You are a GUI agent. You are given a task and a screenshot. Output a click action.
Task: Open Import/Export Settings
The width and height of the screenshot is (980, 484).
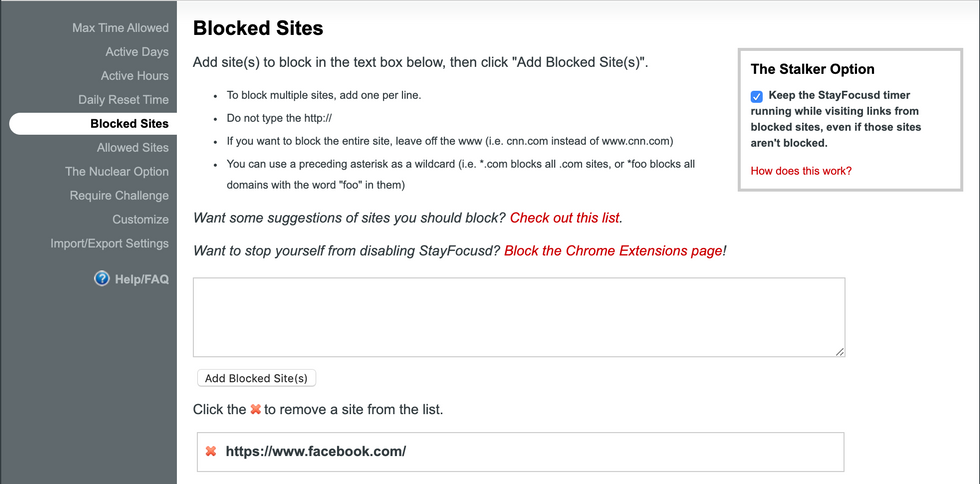click(x=110, y=244)
